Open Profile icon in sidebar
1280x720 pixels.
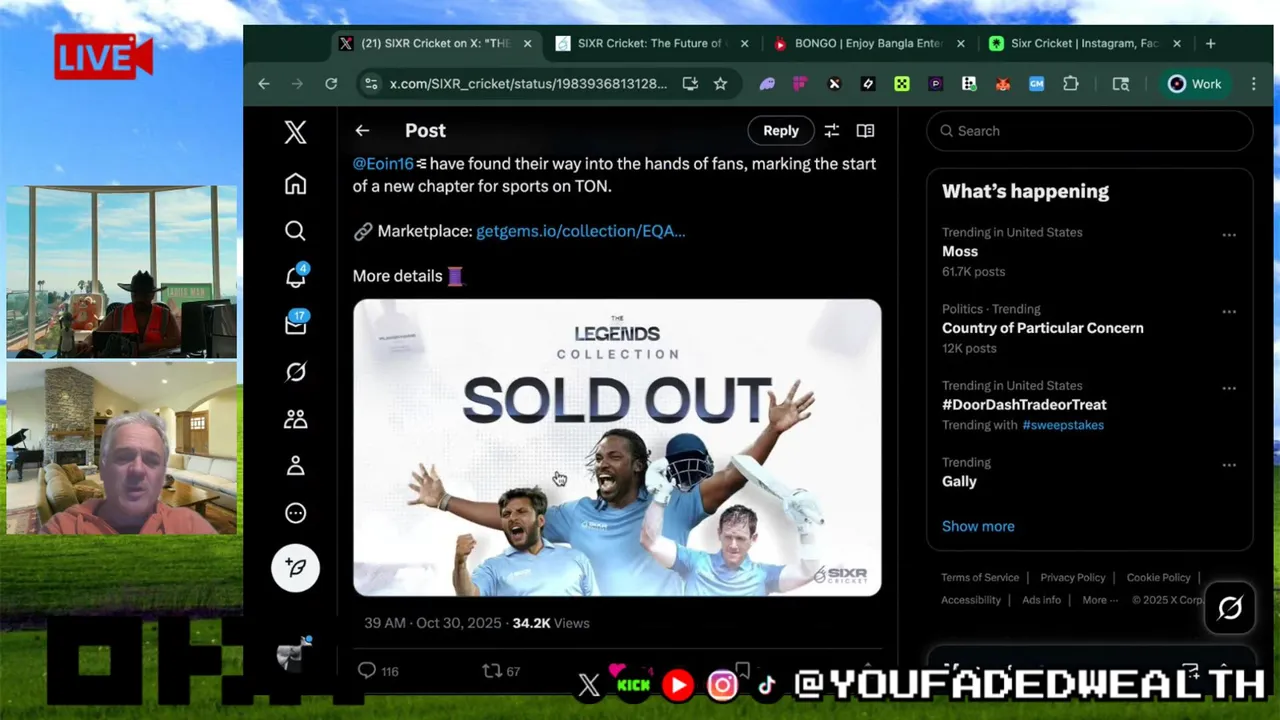[295, 466]
